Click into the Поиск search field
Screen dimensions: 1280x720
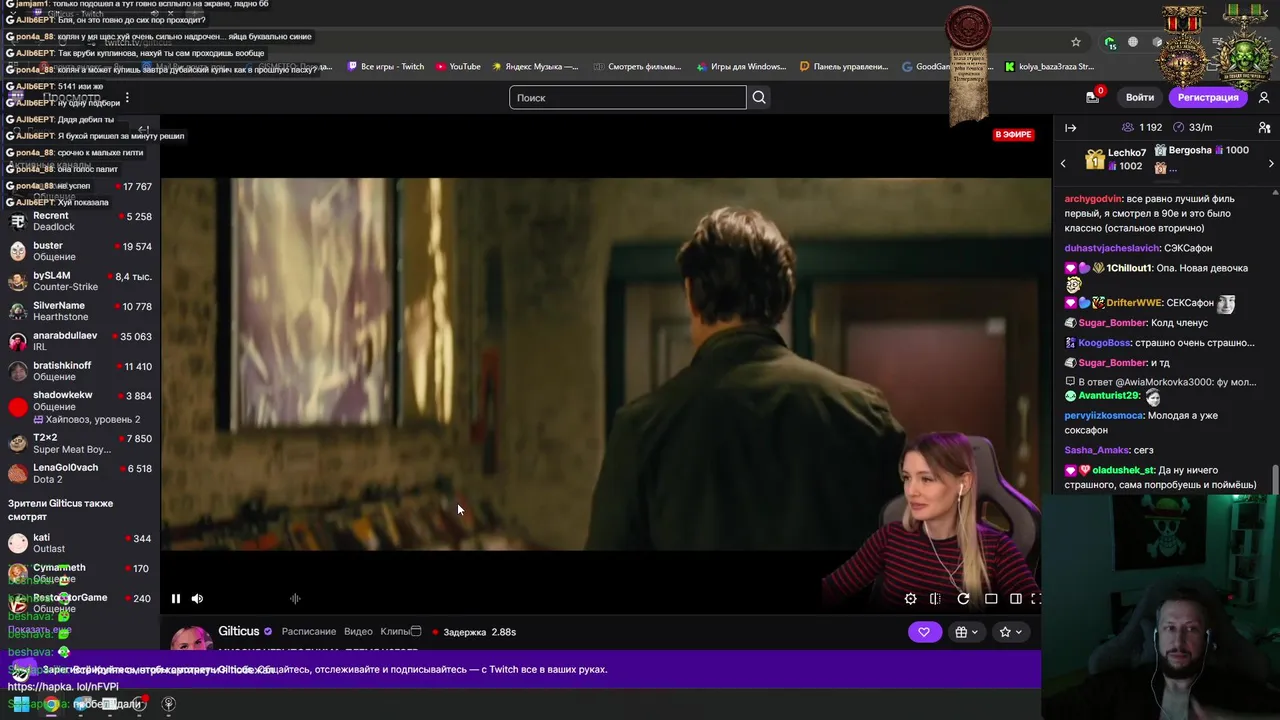pyautogui.click(x=628, y=97)
